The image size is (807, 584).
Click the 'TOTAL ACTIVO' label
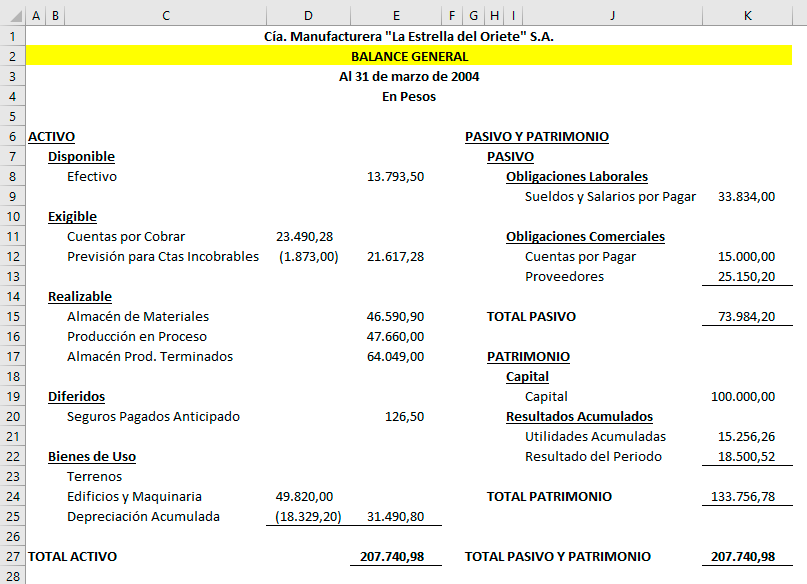click(73, 557)
